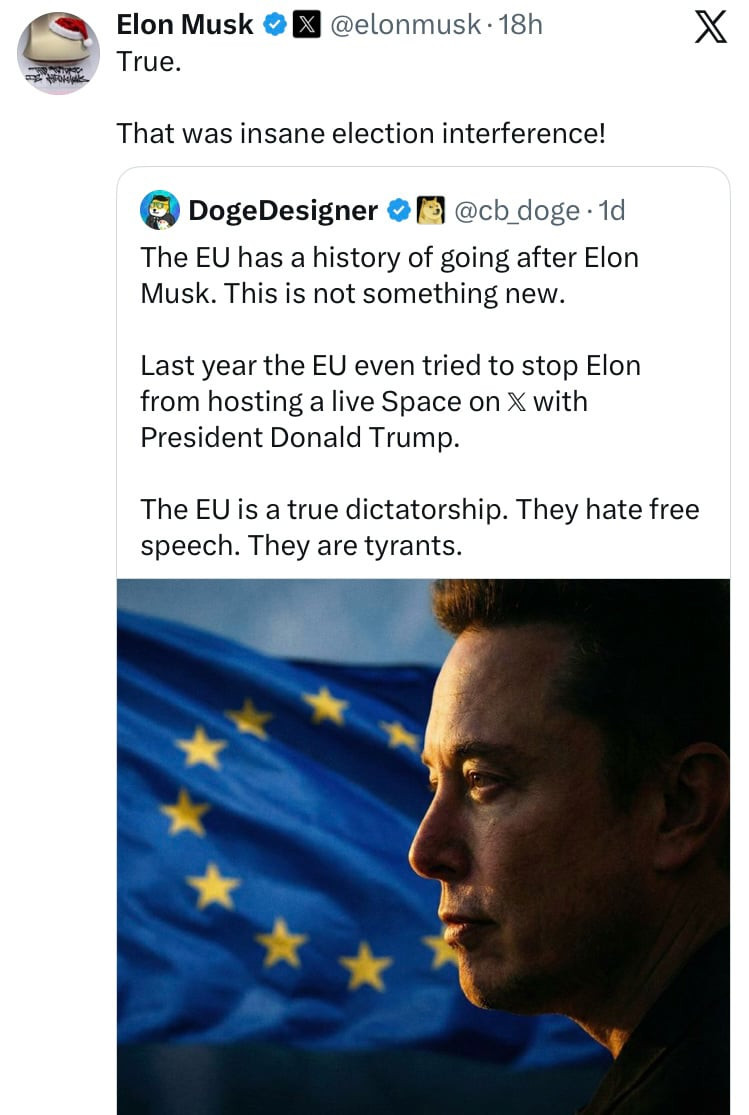Click the "True." post text
749x1115 pixels.
(147, 61)
